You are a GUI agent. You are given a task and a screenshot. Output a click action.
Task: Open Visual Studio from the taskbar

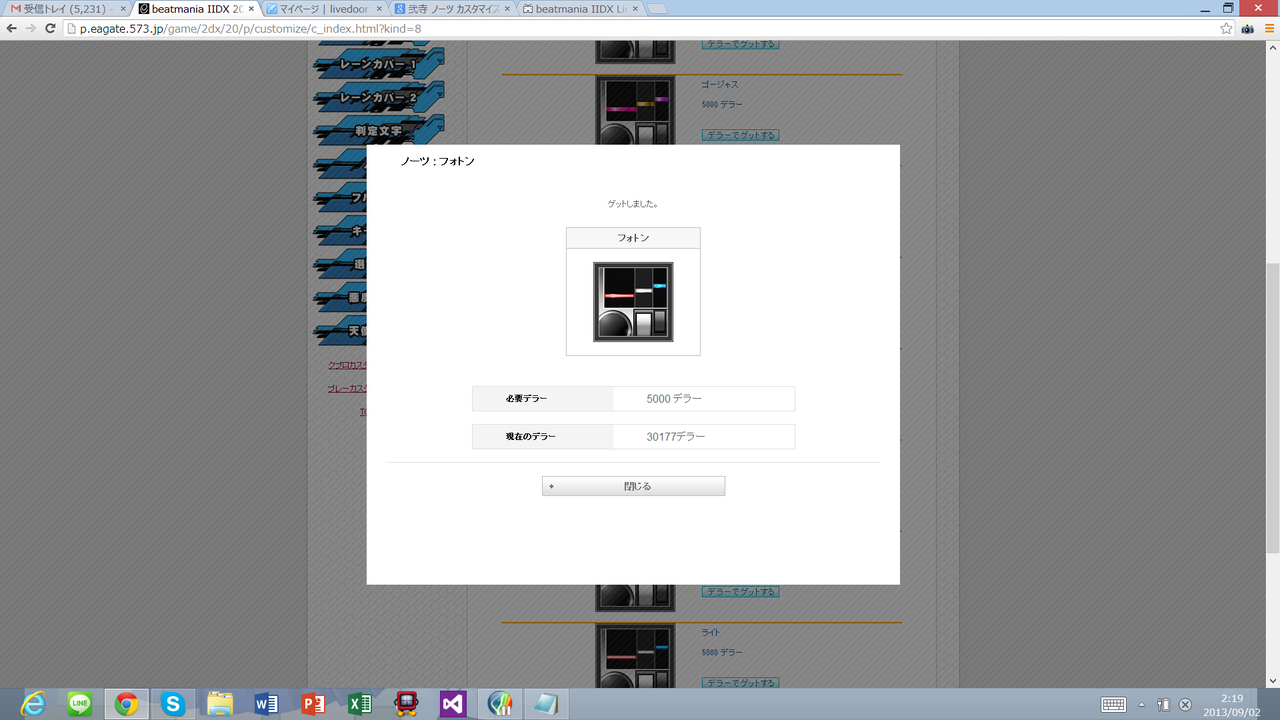tap(453, 704)
